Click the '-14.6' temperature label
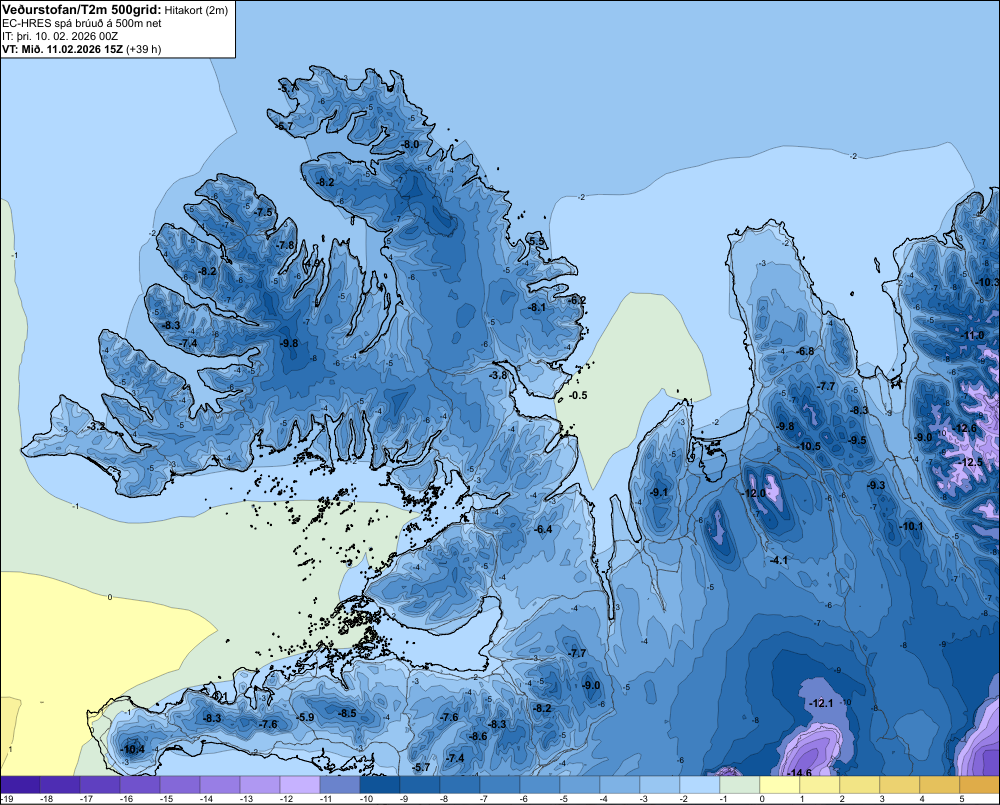 tap(800, 772)
